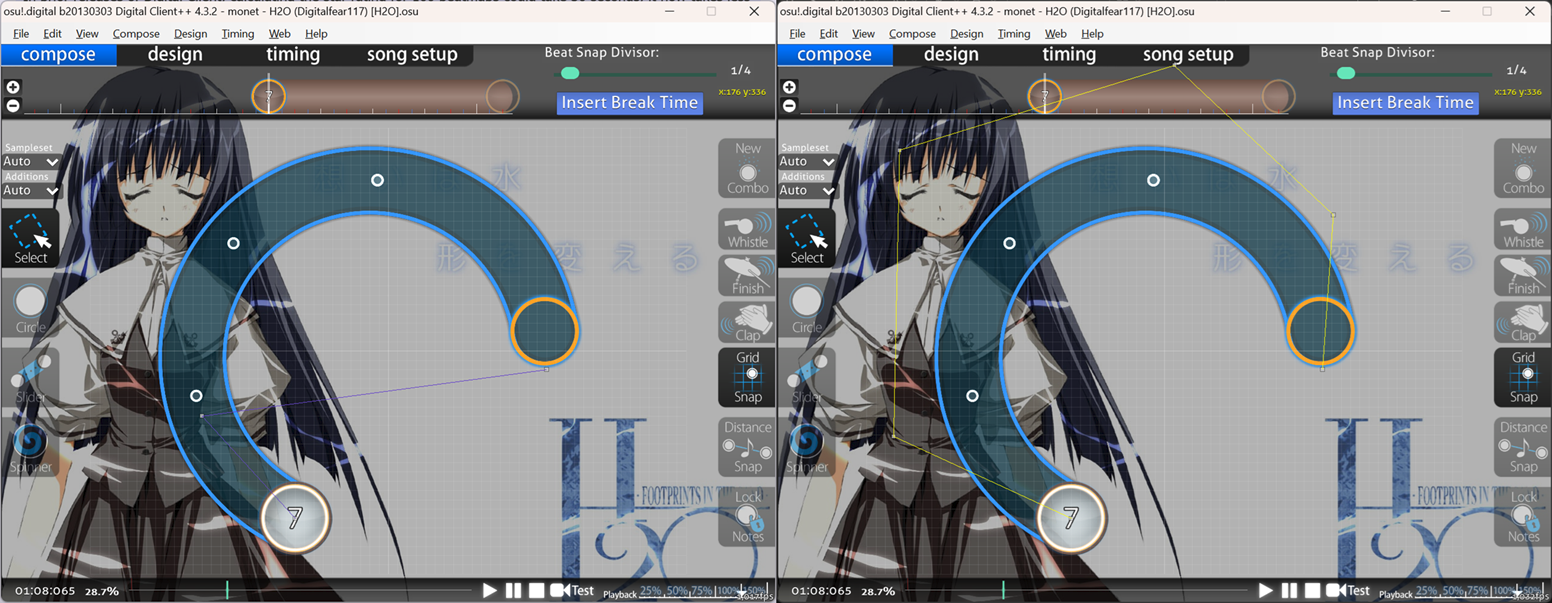Viewport: 1552px width, 603px height.
Task: Activate the Select tool in right editor
Action: point(806,238)
